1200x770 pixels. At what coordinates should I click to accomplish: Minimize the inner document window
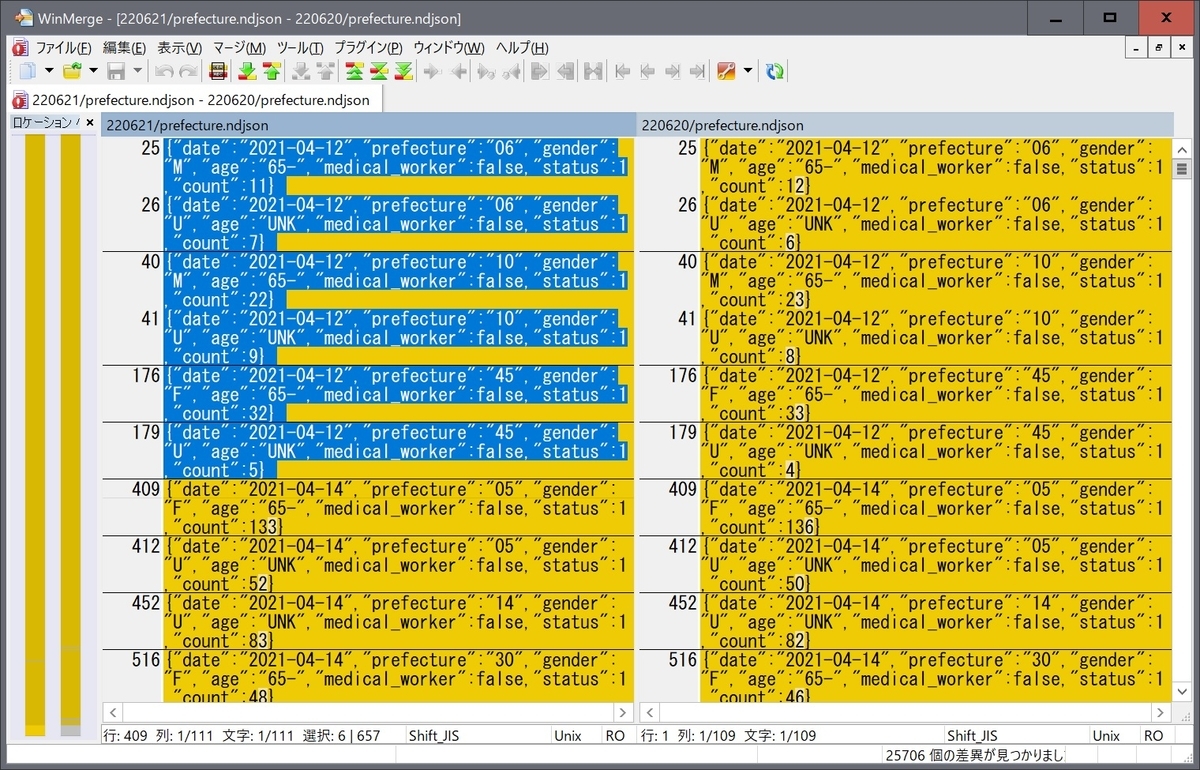tap(1136, 48)
